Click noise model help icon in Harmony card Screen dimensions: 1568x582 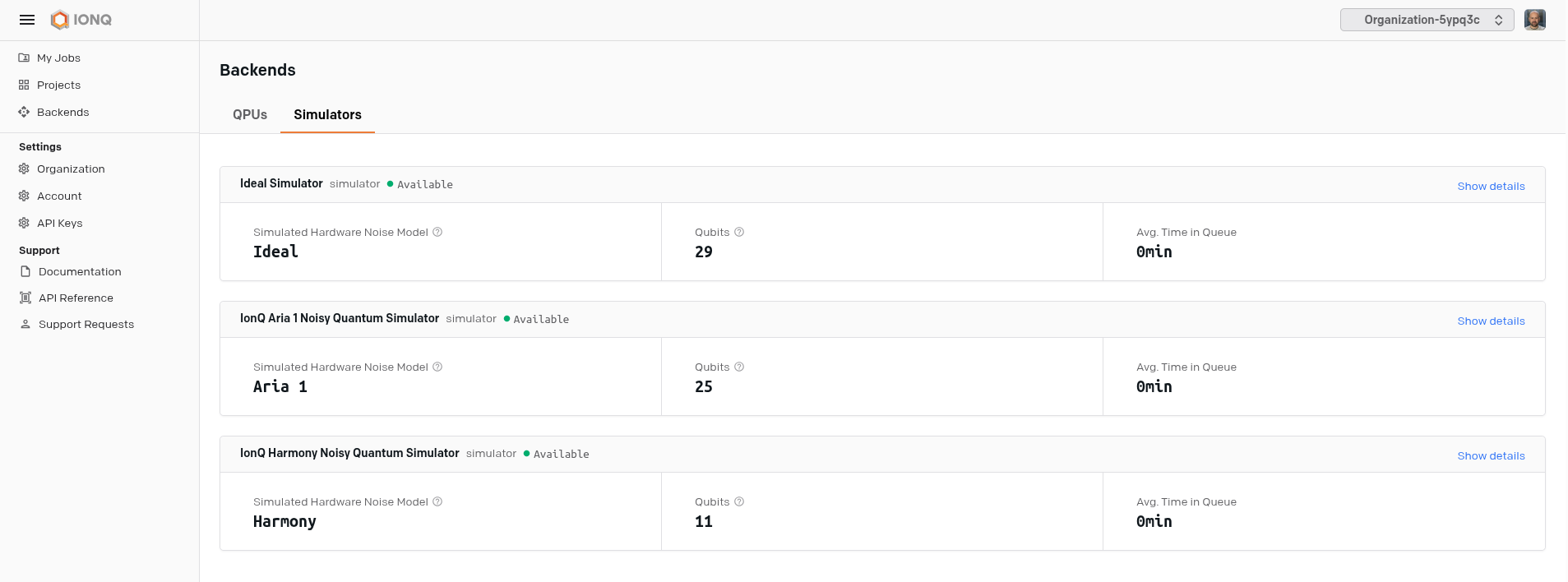coord(437,501)
